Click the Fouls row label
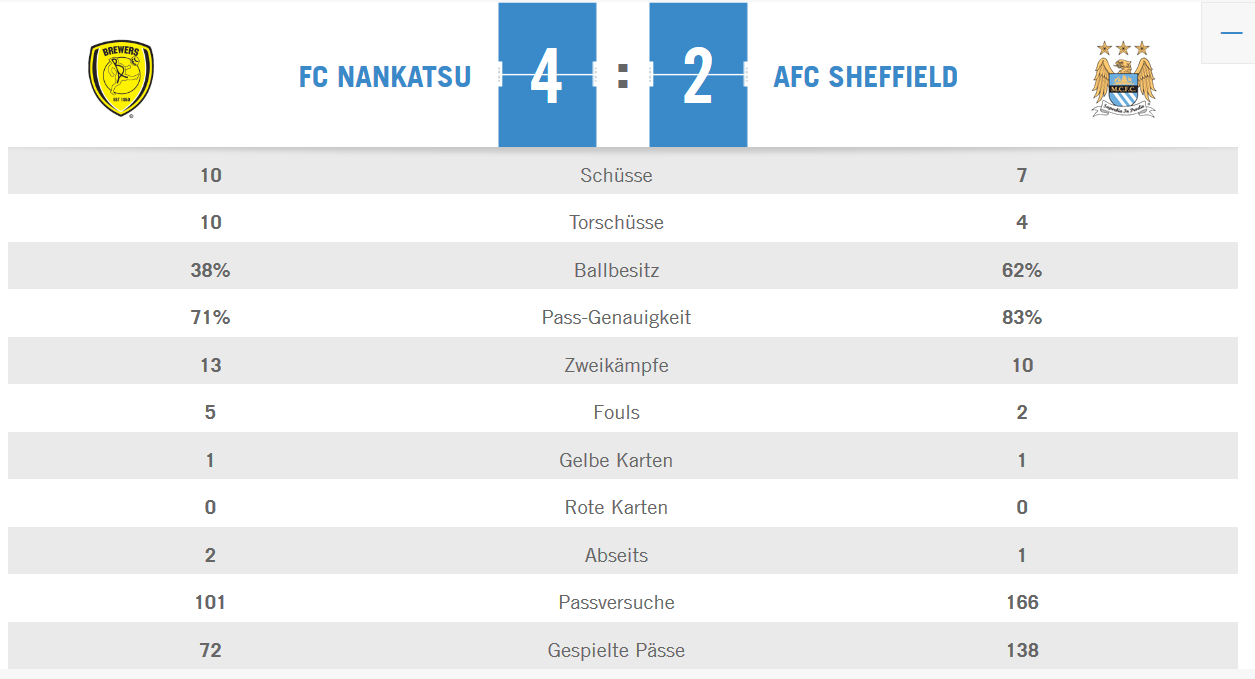1255x679 pixels. click(x=616, y=412)
